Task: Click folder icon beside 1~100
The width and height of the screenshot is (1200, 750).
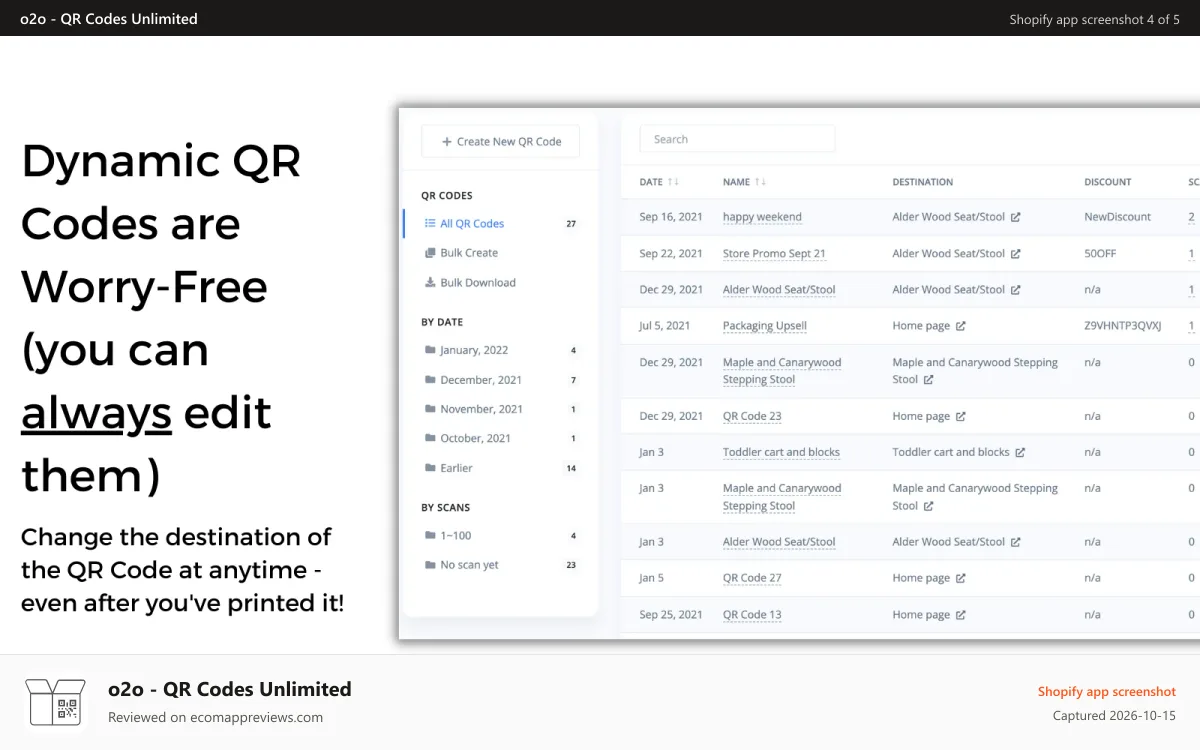Action: coord(430,536)
